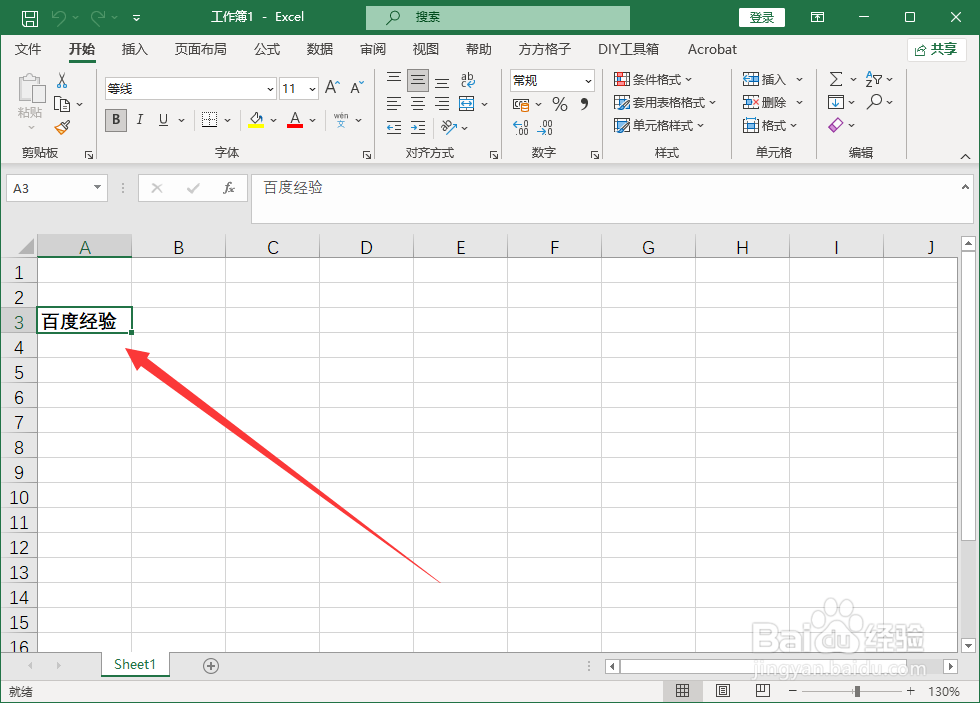Toggle Bold formatting

(x=116, y=119)
